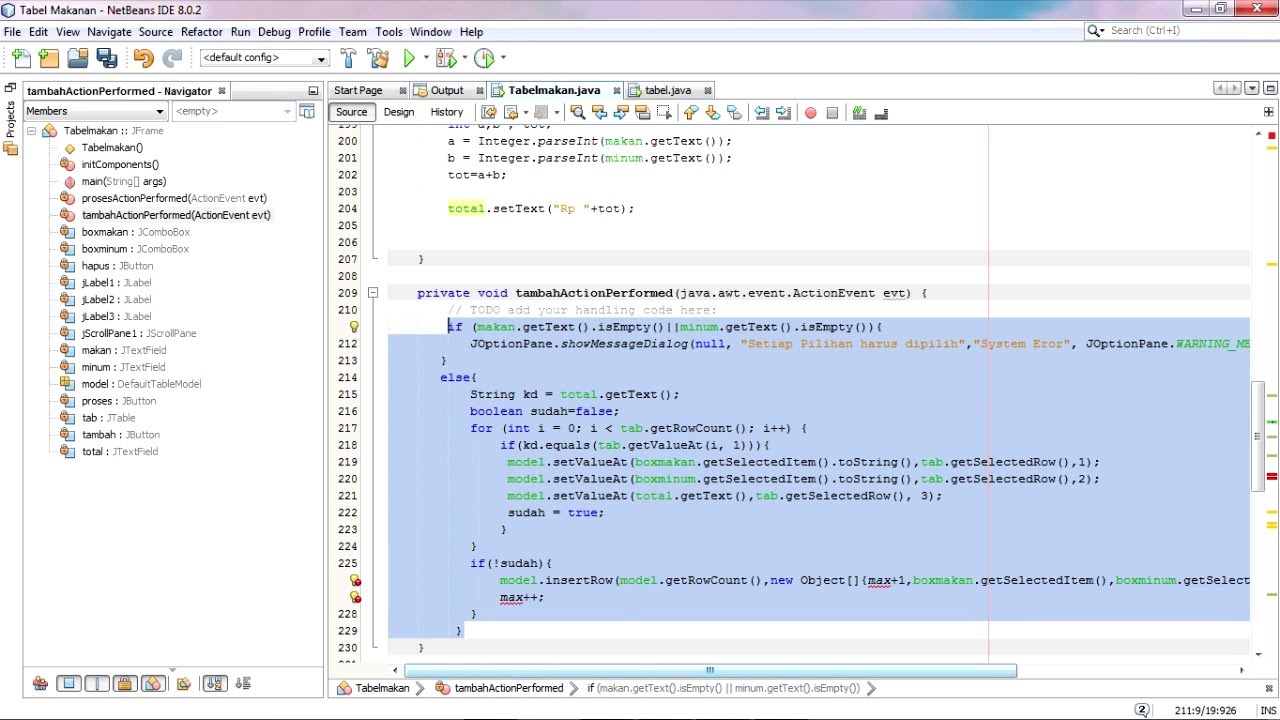
Task: Open Run Project dropdown arrow
Action: click(426, 58)
